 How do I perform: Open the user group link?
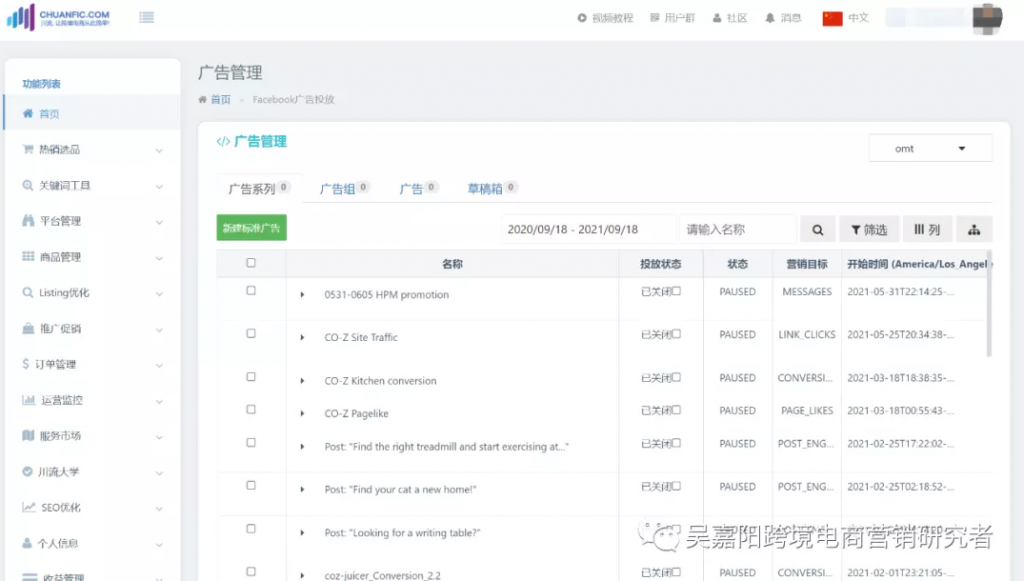[x=673, y=18]
